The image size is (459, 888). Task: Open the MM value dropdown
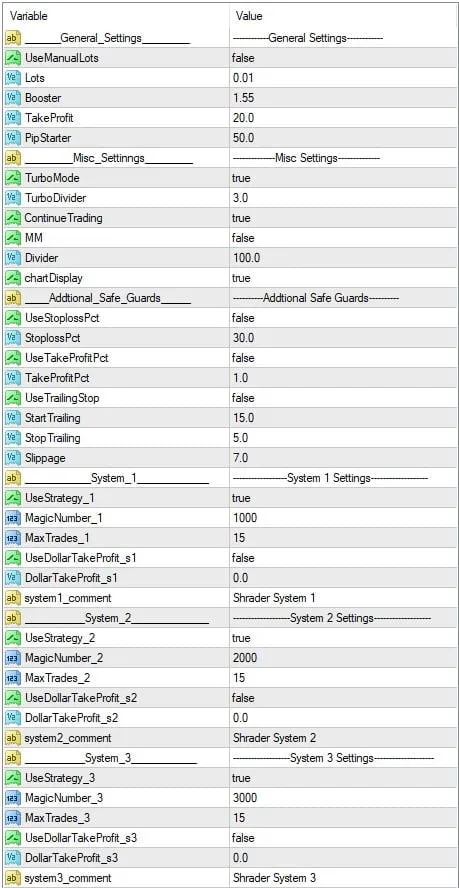(344, 238)
